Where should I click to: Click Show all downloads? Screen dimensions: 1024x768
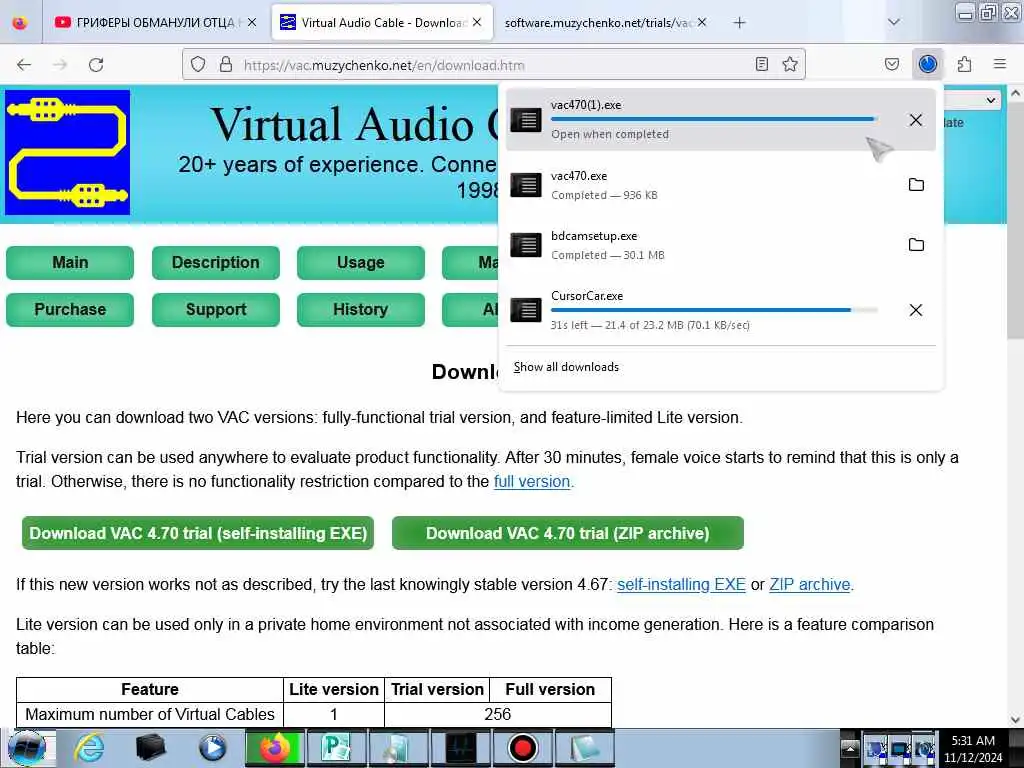coord(566,367)
